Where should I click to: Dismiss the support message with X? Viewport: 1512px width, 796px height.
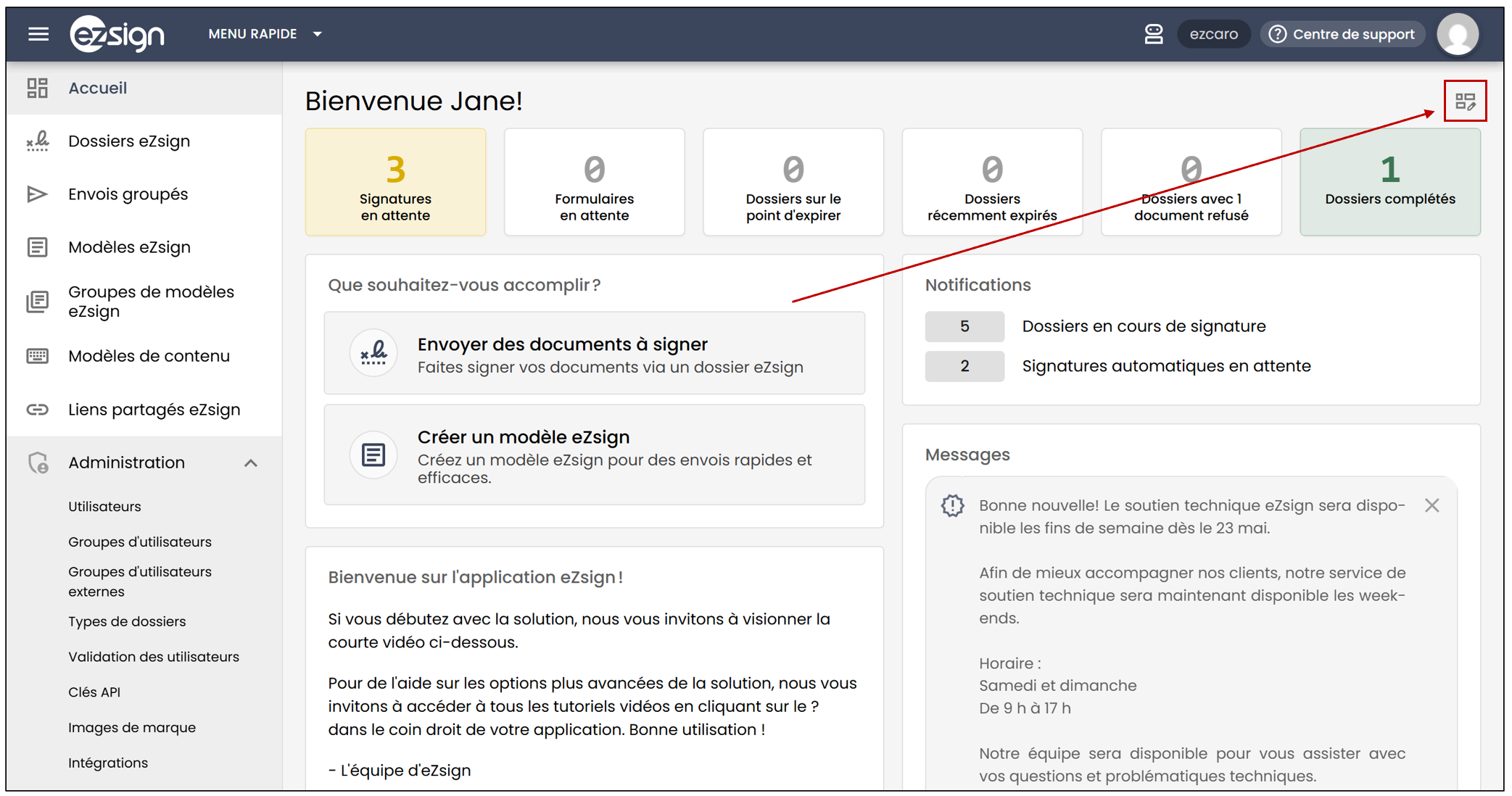click(x=1432, y=505)
